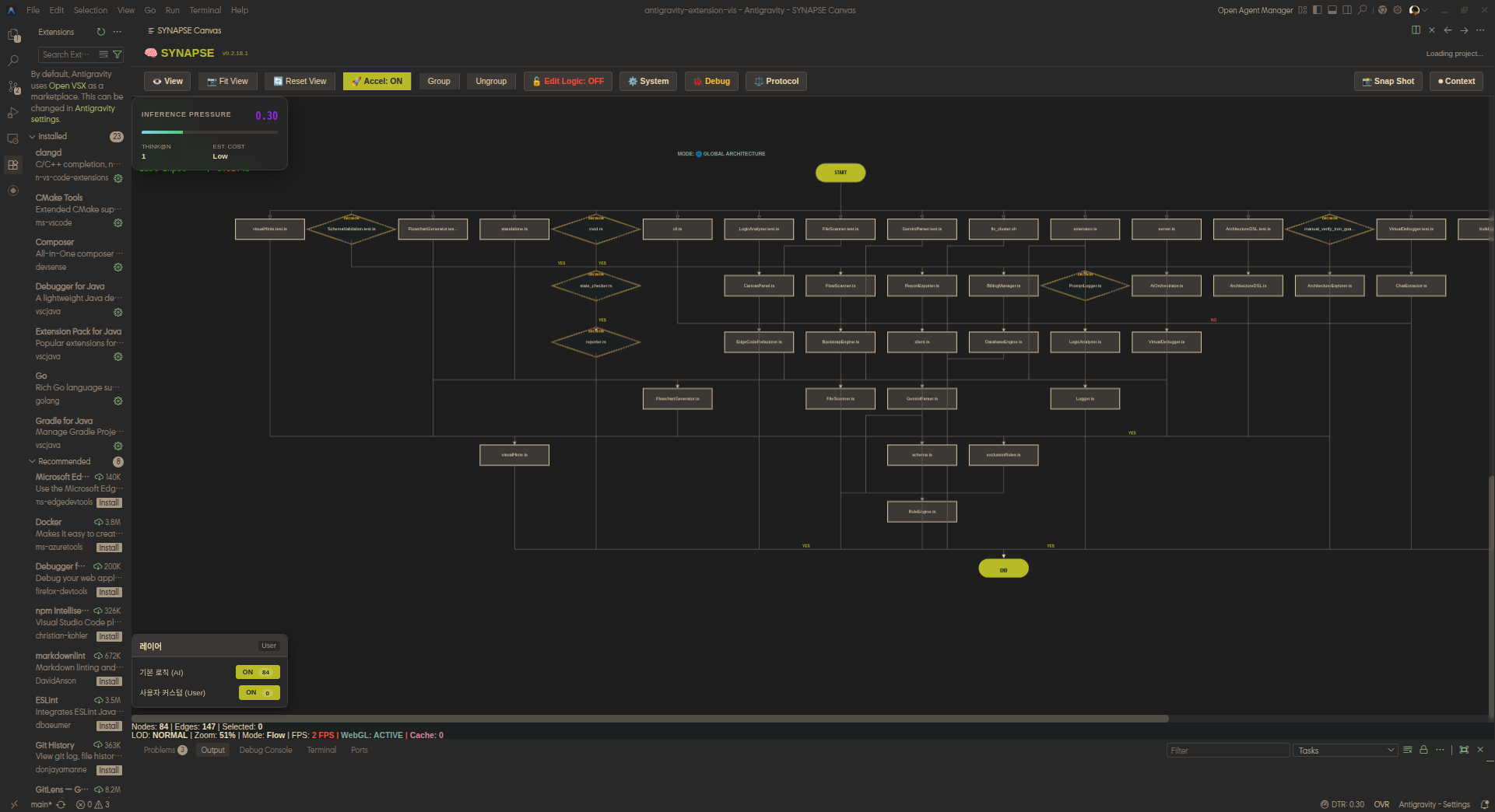Toggle Accel: ON button
The width and height of the screenshot is (1495, 812).
(377, 81)
